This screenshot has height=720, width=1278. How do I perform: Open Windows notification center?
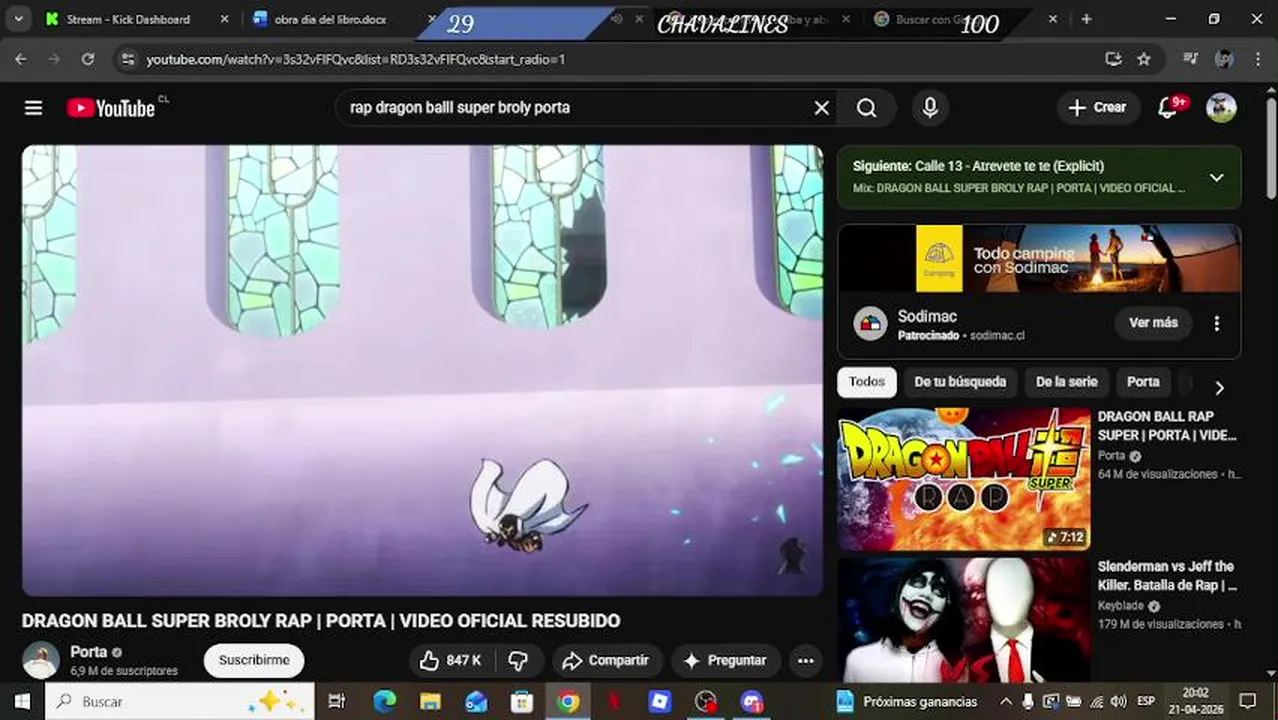1247,702
